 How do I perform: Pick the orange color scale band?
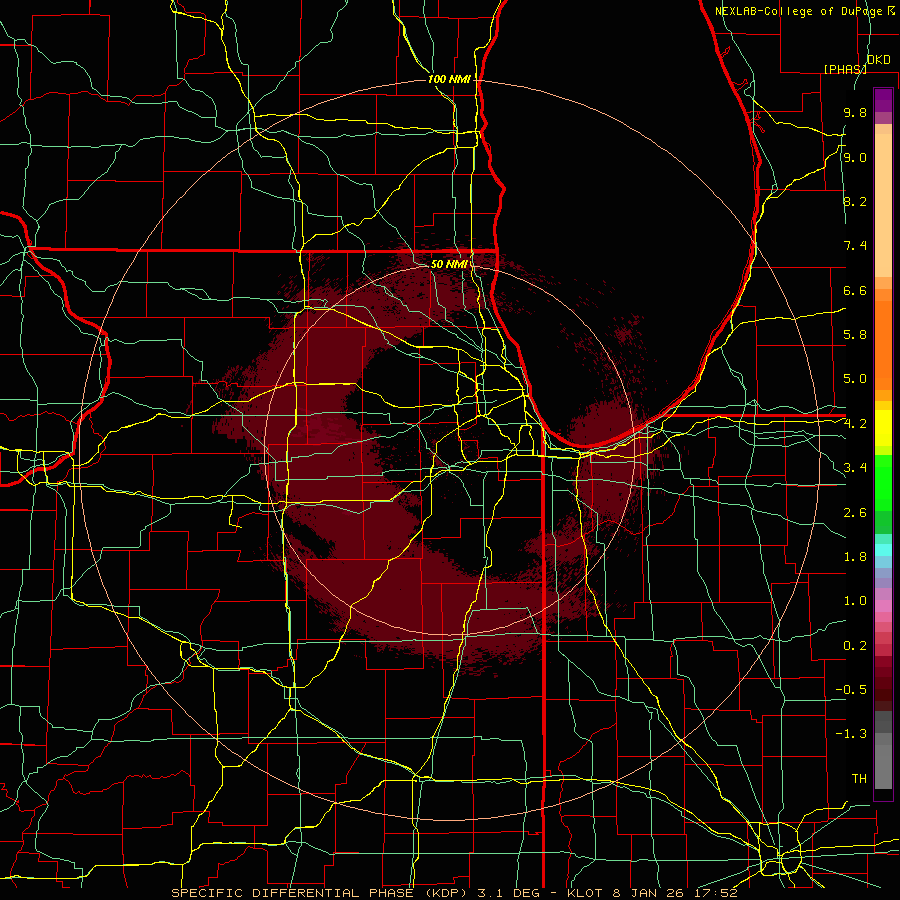pos(883,344)
